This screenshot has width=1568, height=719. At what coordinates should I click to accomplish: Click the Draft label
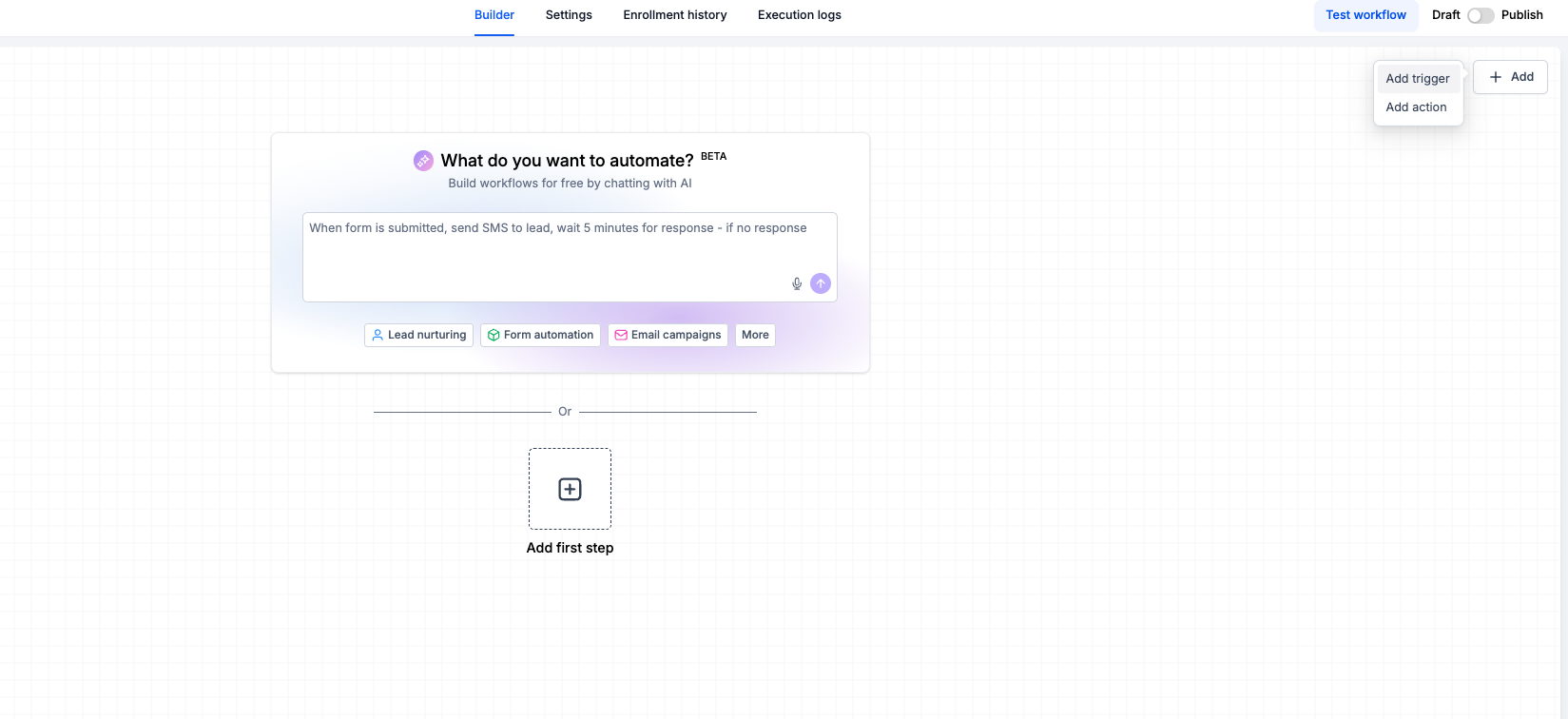[x=1446, y=15]
